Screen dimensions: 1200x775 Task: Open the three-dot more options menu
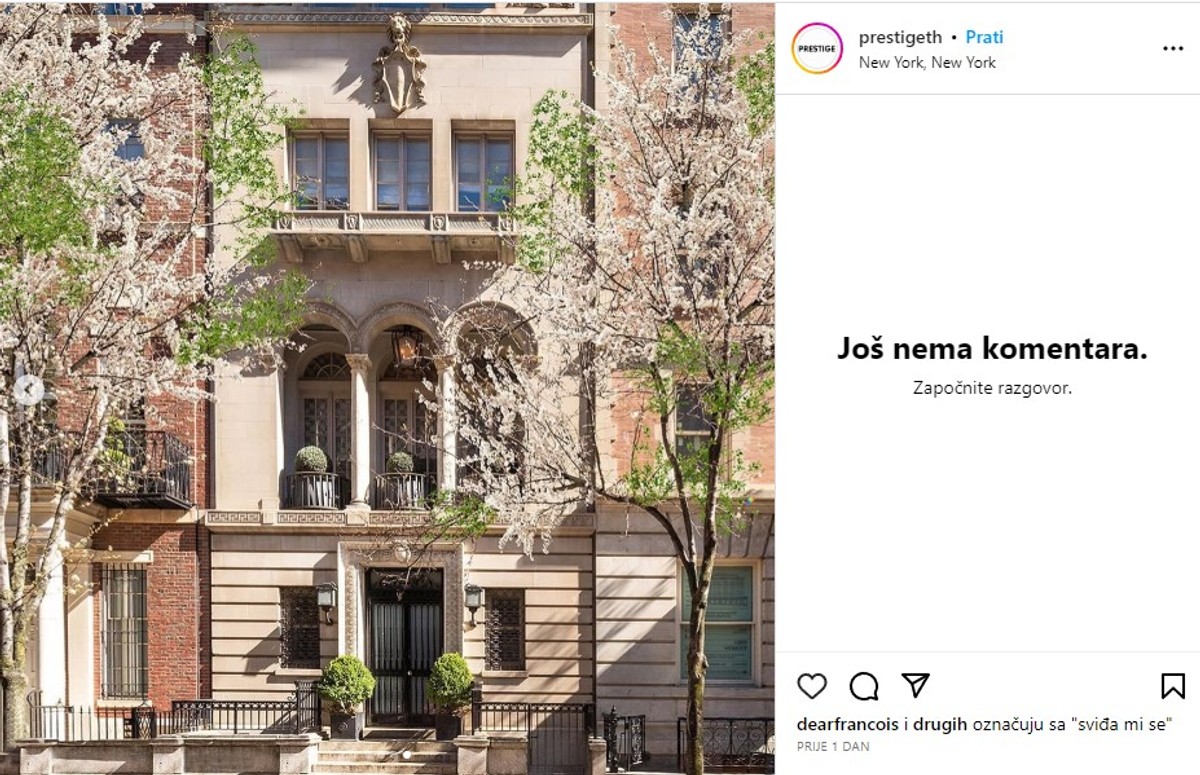tap(1173, 48)
